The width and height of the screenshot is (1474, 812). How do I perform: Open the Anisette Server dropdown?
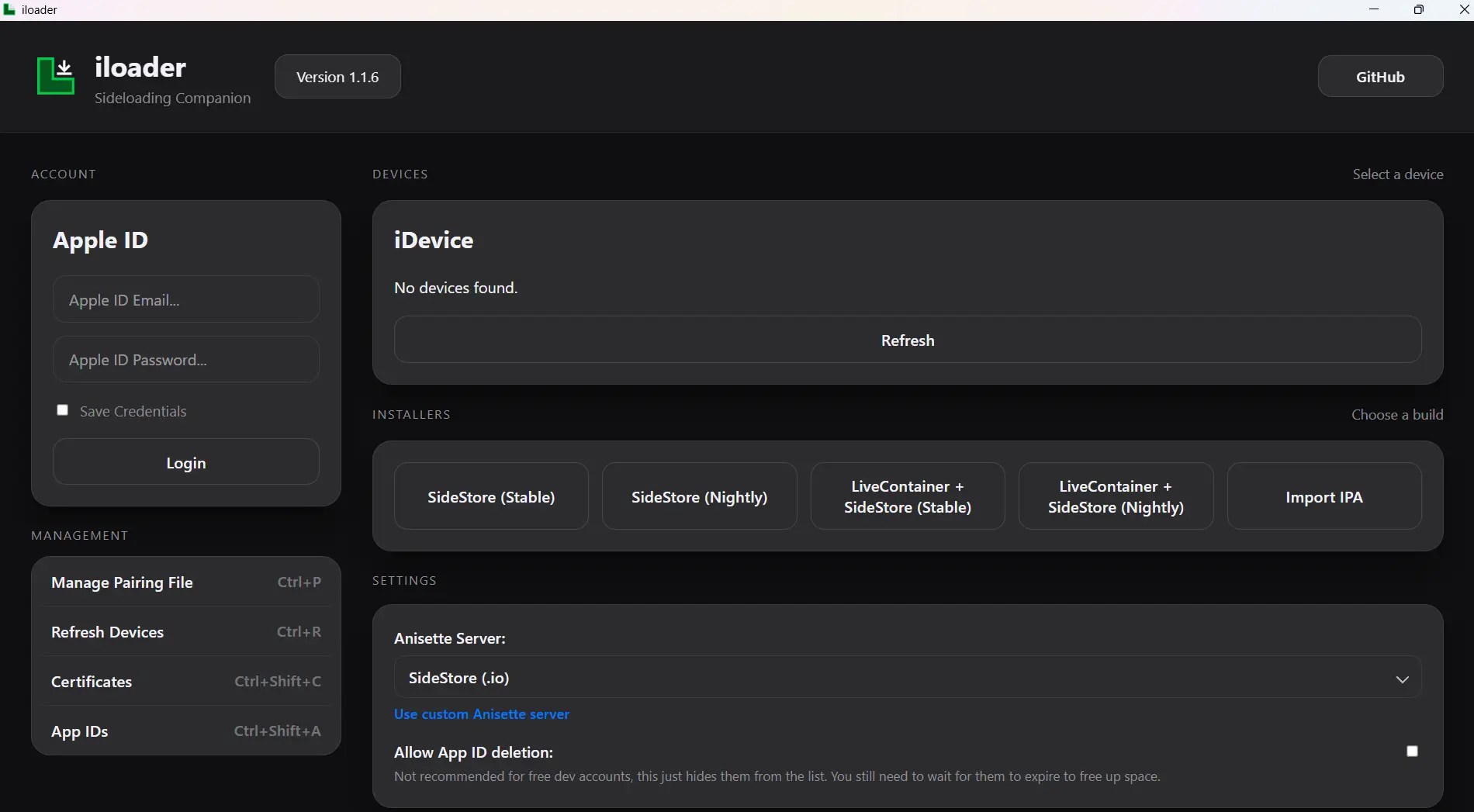[x=908, y=678]
